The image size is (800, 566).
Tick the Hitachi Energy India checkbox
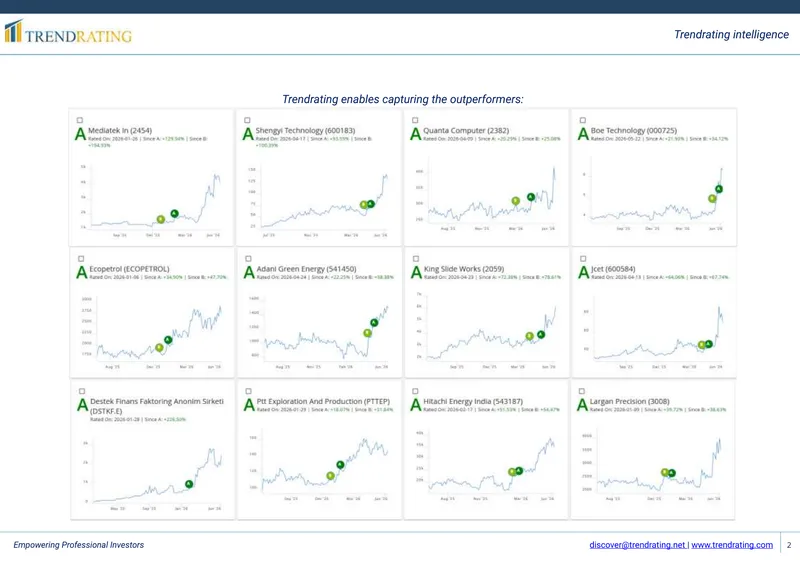415,391
